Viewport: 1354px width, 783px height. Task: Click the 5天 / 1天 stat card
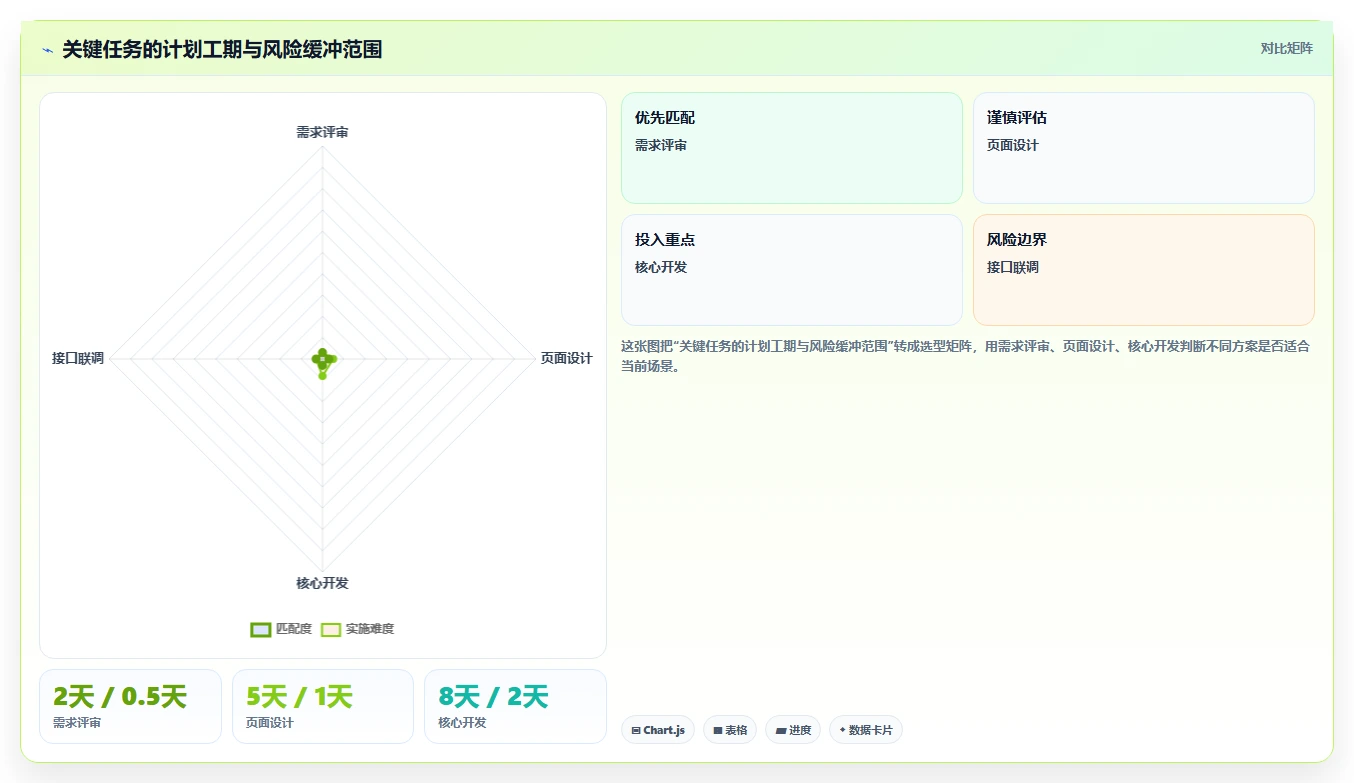[323, 706]
